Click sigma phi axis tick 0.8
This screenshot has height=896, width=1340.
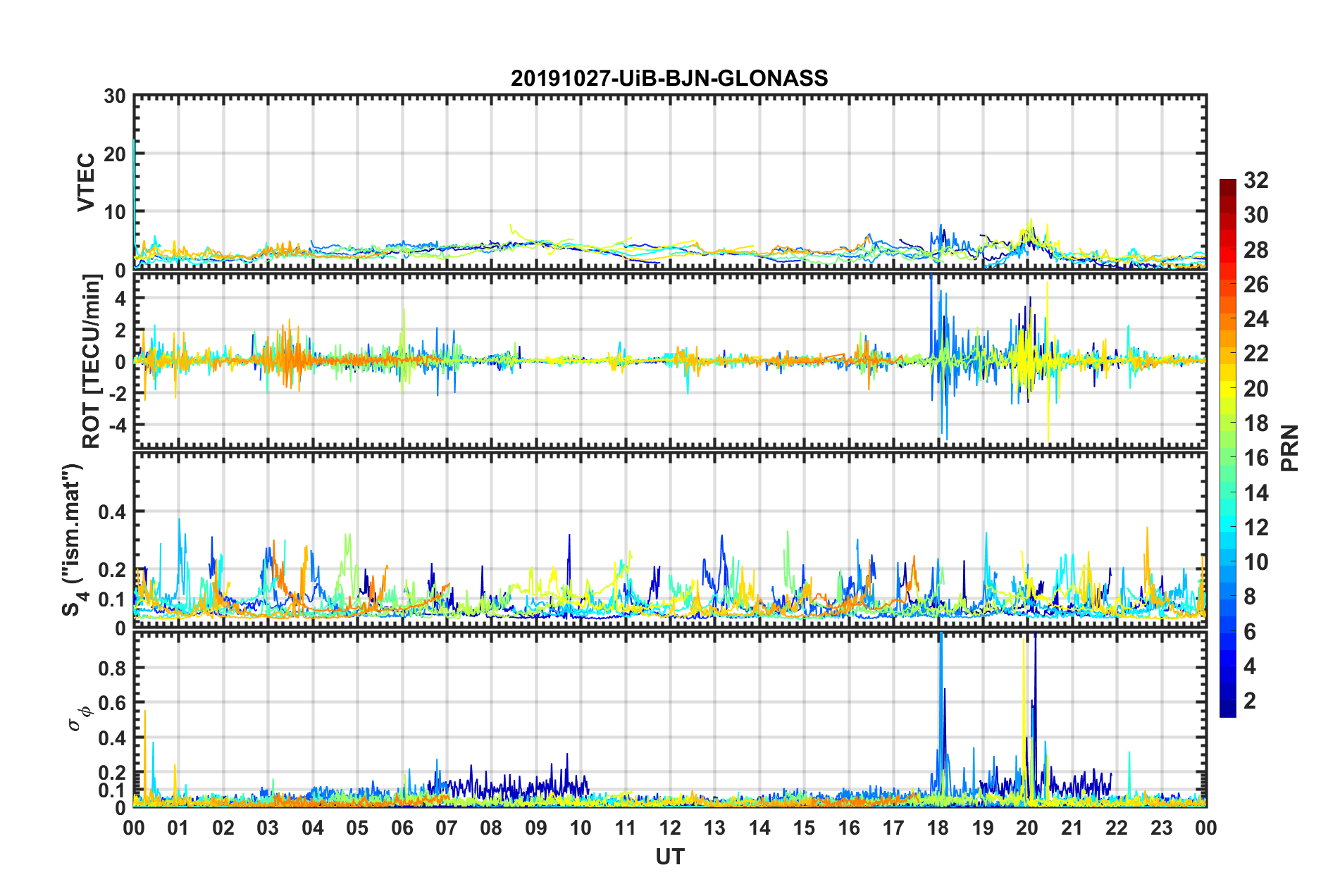pos(111,667)
